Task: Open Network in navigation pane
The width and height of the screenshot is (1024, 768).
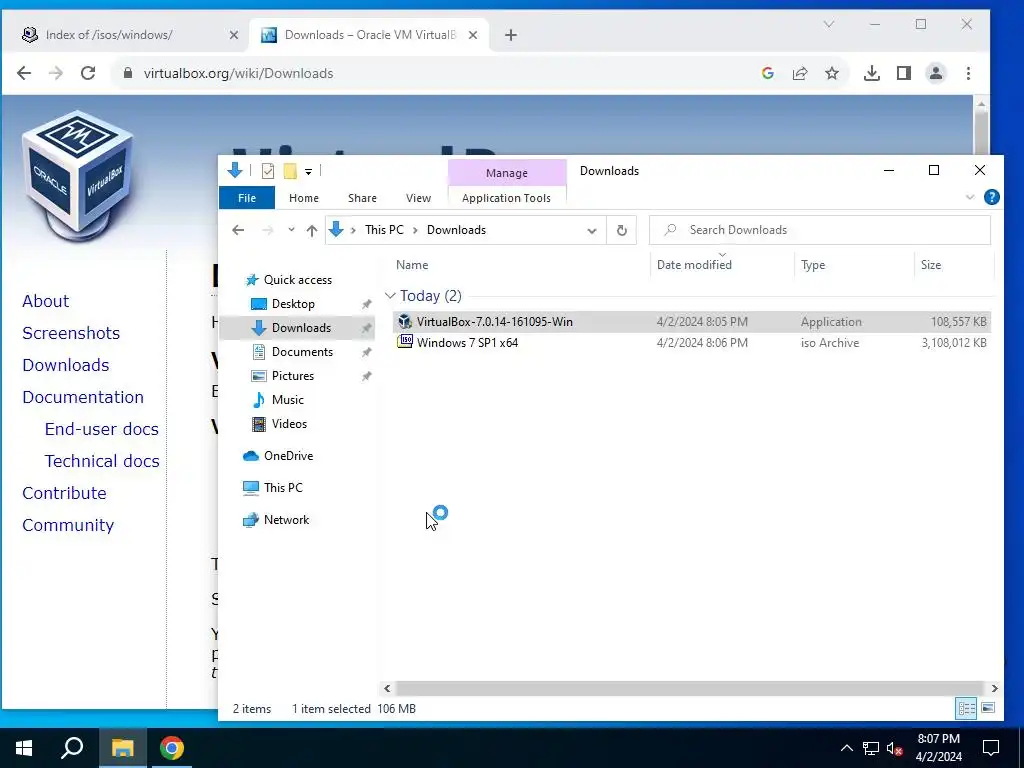Action: tap(286, 520)
